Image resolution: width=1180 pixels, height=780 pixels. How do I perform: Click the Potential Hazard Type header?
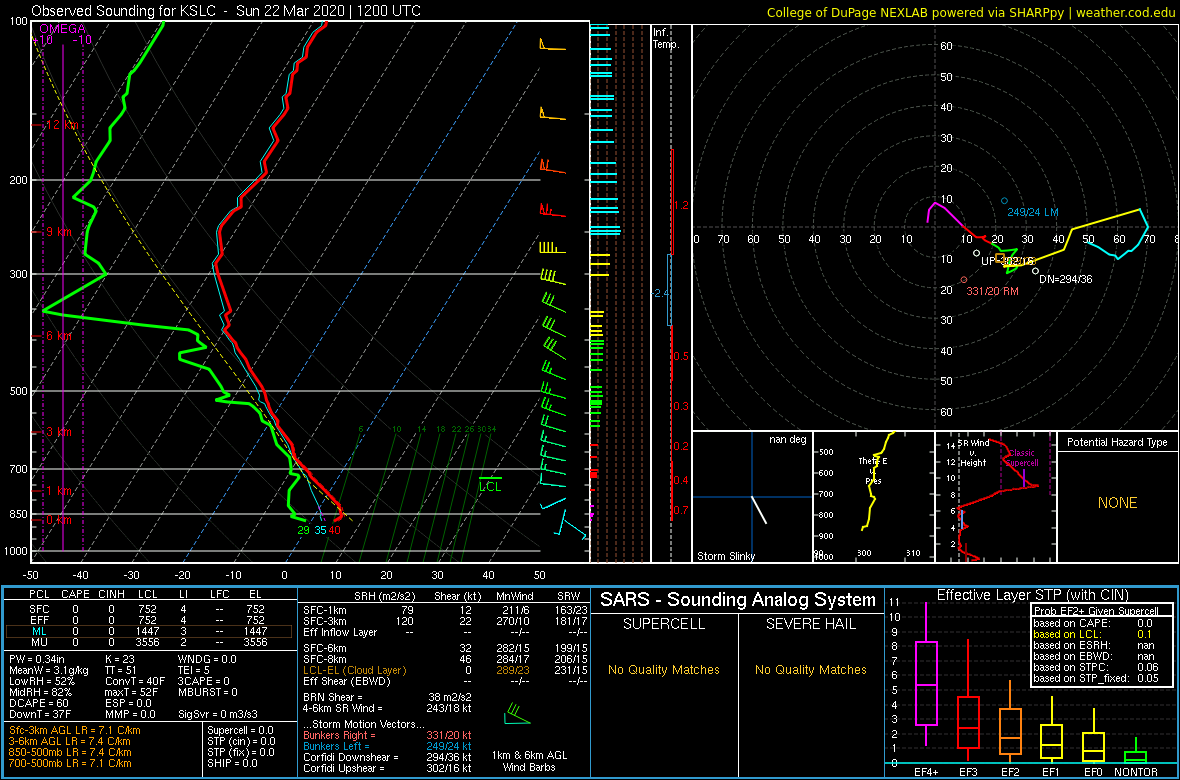point(1117,443)
